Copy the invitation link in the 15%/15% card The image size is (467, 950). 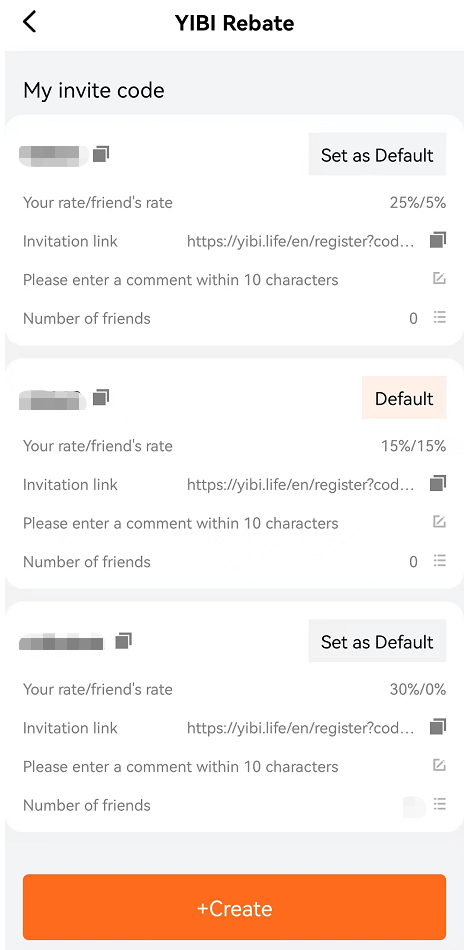click(x=438, y=483)
